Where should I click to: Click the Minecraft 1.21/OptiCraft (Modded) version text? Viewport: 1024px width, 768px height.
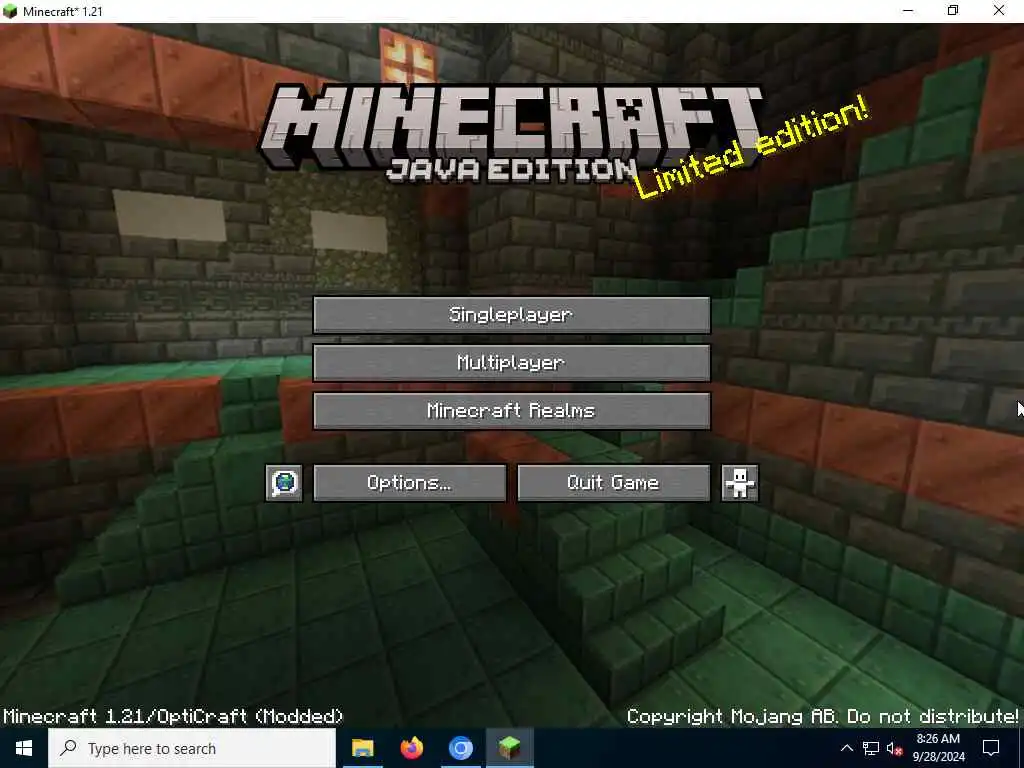[173, 716]
